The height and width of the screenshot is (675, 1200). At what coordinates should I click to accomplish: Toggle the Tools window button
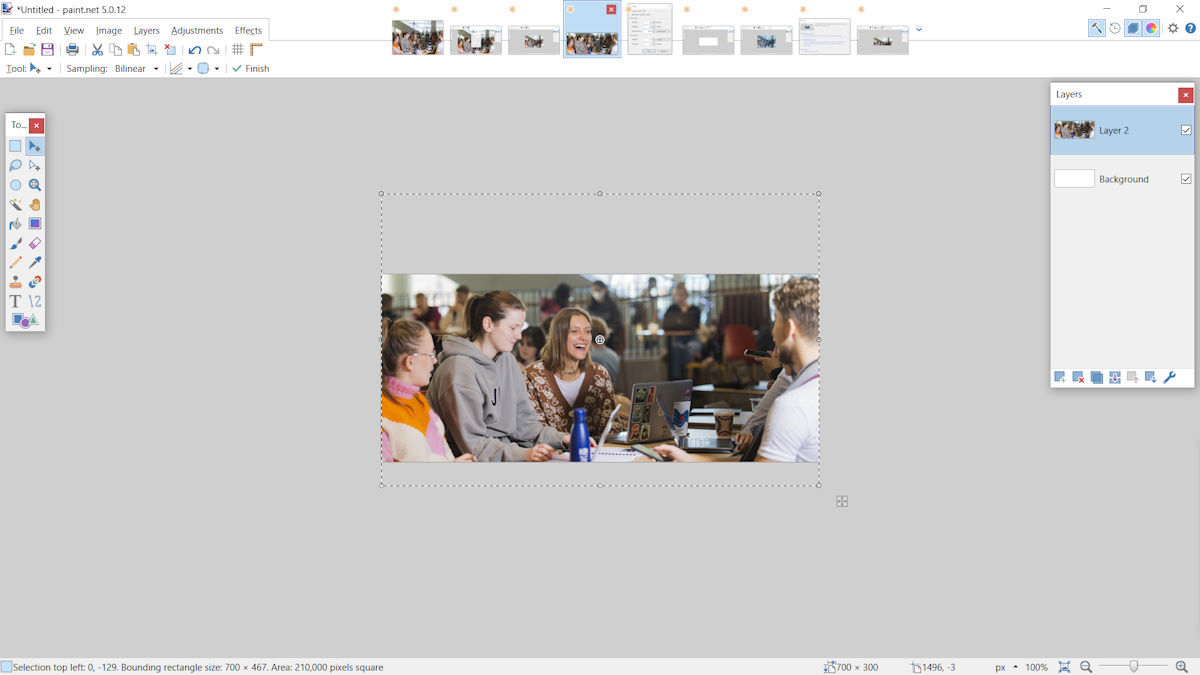tap(1097, 28)
